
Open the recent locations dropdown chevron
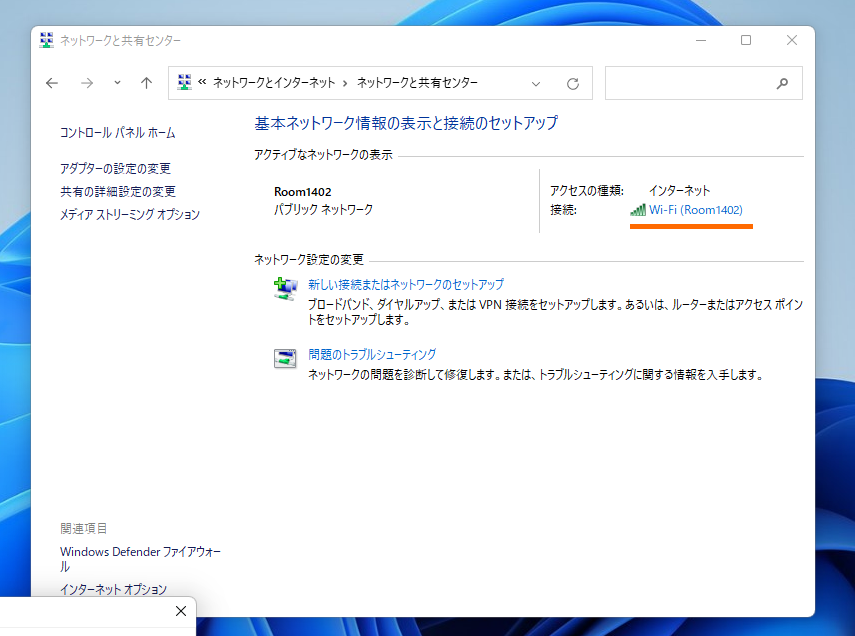pos(115,83)
